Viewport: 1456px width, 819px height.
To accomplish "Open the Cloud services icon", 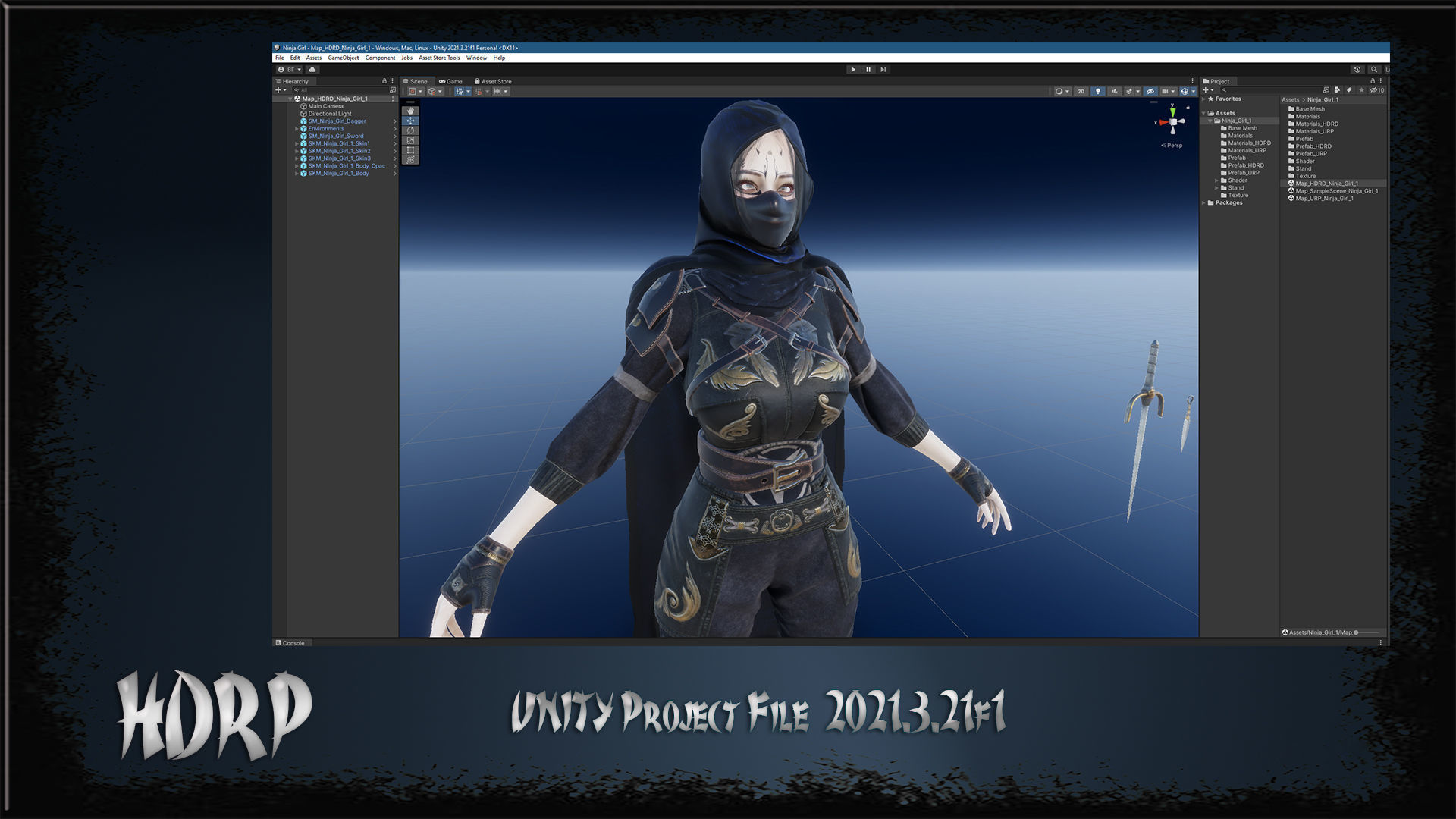I will pos(312,69).
